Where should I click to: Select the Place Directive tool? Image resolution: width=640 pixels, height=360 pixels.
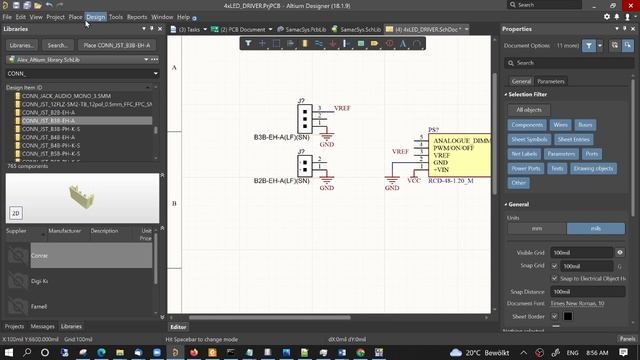389,43
